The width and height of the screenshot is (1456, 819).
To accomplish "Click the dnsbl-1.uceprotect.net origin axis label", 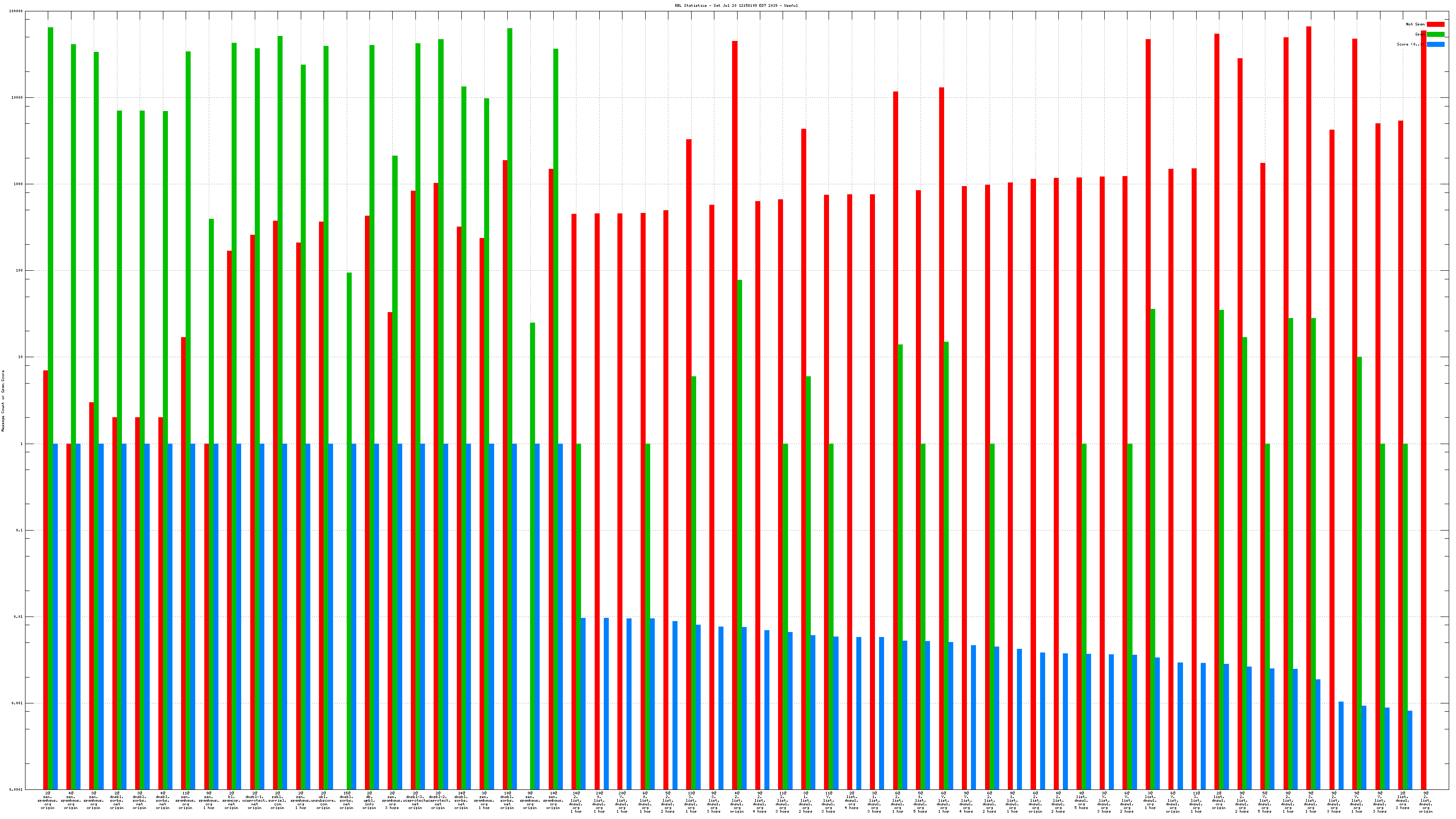I will [254, 800].
